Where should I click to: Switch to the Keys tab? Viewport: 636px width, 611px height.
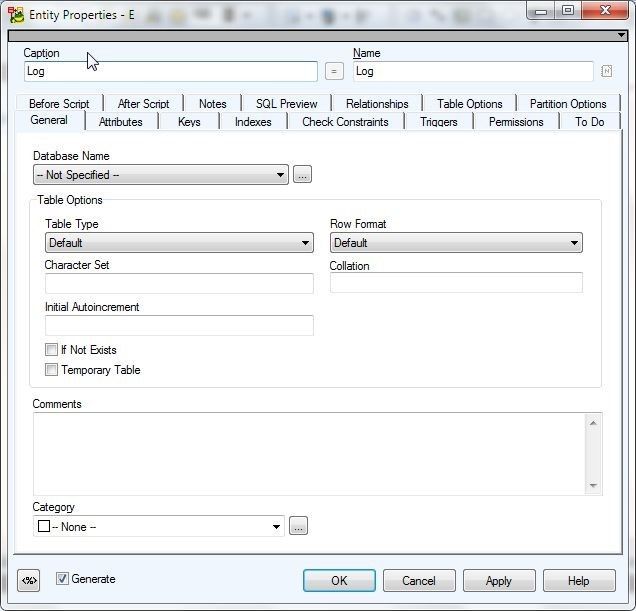click(189, 122)
